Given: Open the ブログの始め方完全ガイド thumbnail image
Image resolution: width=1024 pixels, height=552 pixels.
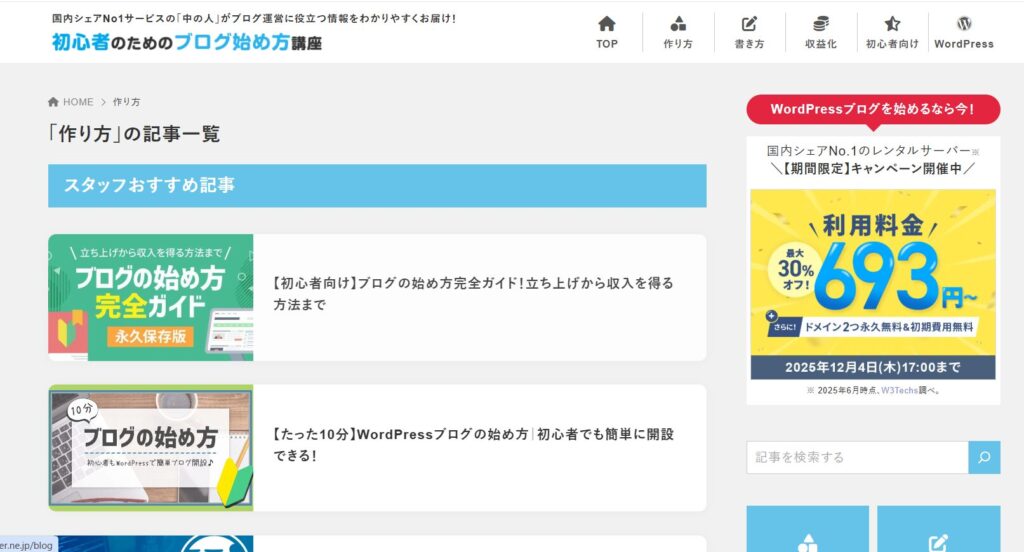Looking at the screenshot, I should (150, 297).
